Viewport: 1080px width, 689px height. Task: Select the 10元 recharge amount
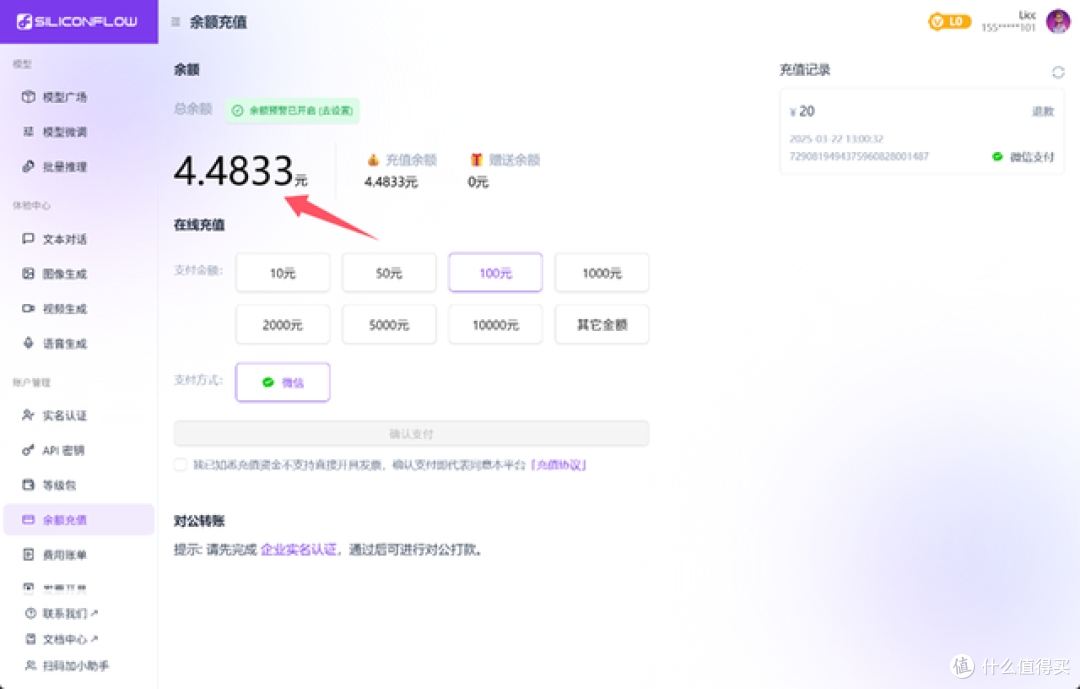tap(282, 273)
